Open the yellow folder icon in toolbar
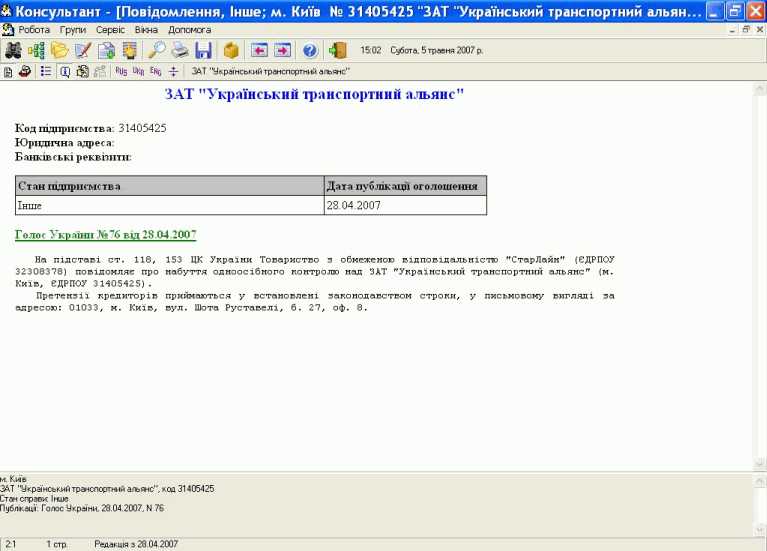 point(60,50)
